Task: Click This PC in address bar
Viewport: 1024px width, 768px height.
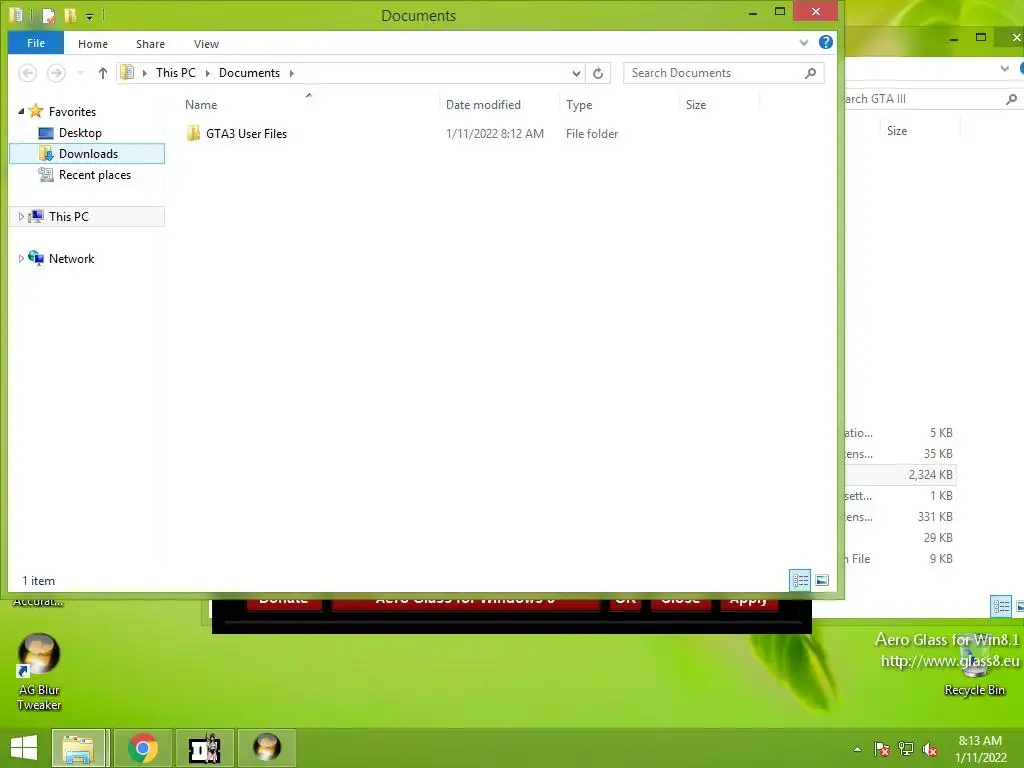Action: pos(176,72)
